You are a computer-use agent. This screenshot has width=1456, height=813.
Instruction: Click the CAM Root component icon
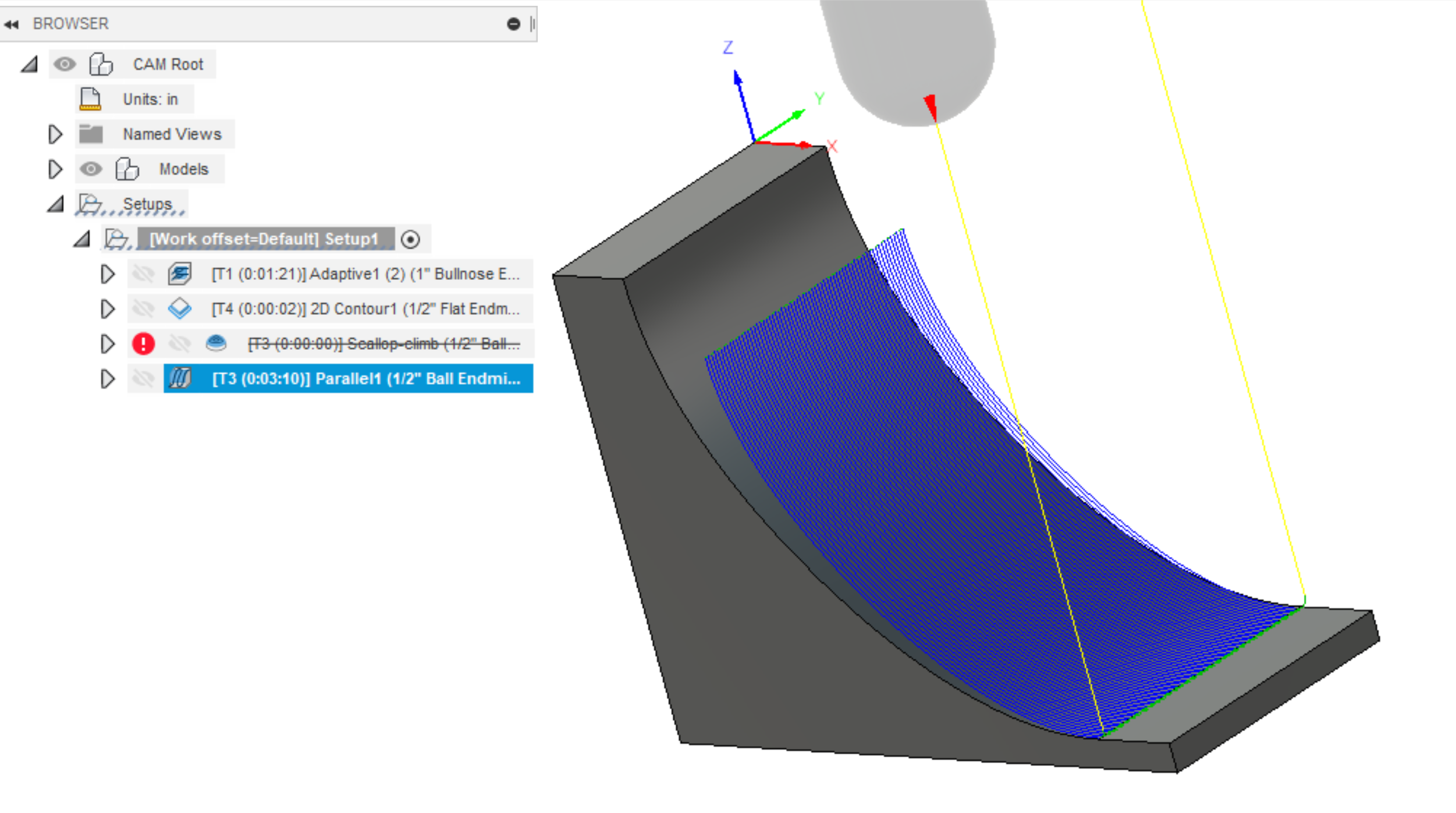pyautogui.click(x=100, y=64)
